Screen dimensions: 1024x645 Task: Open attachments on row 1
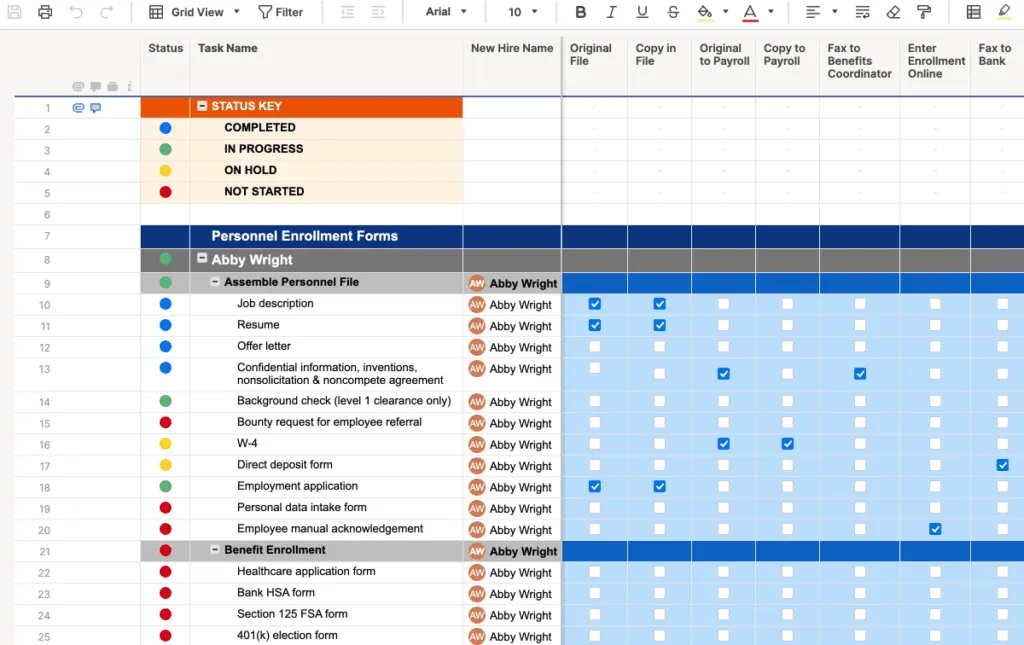tap(78, 108)
